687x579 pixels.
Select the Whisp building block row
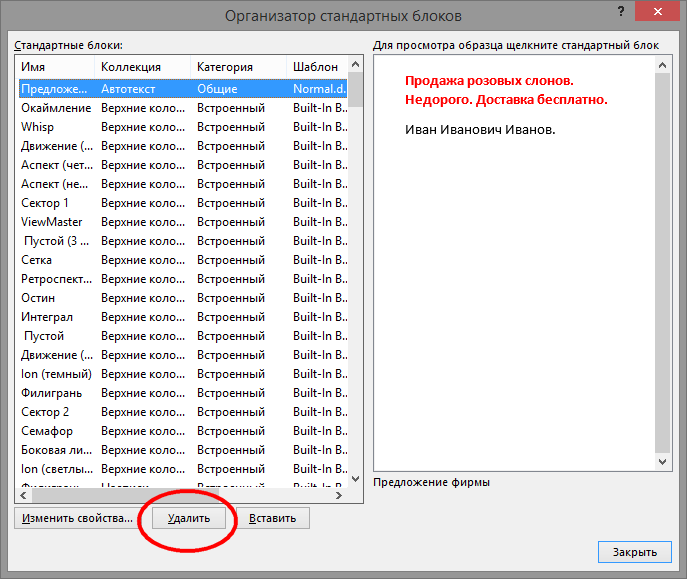(x=184, y=127)
